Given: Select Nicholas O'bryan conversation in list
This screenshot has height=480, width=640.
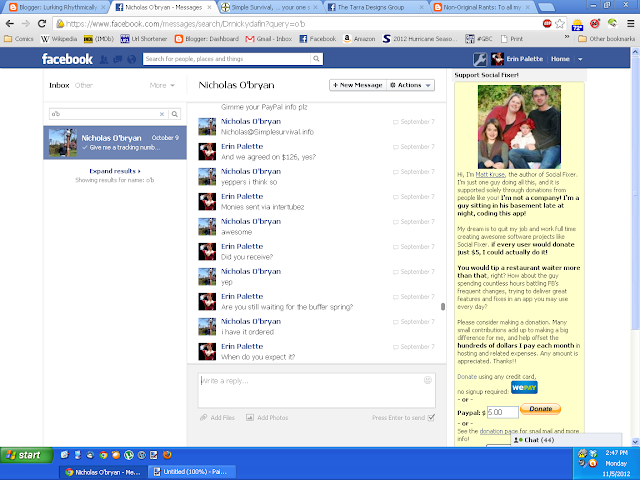Looking at the screenshot, I should [x=115, y=142].
